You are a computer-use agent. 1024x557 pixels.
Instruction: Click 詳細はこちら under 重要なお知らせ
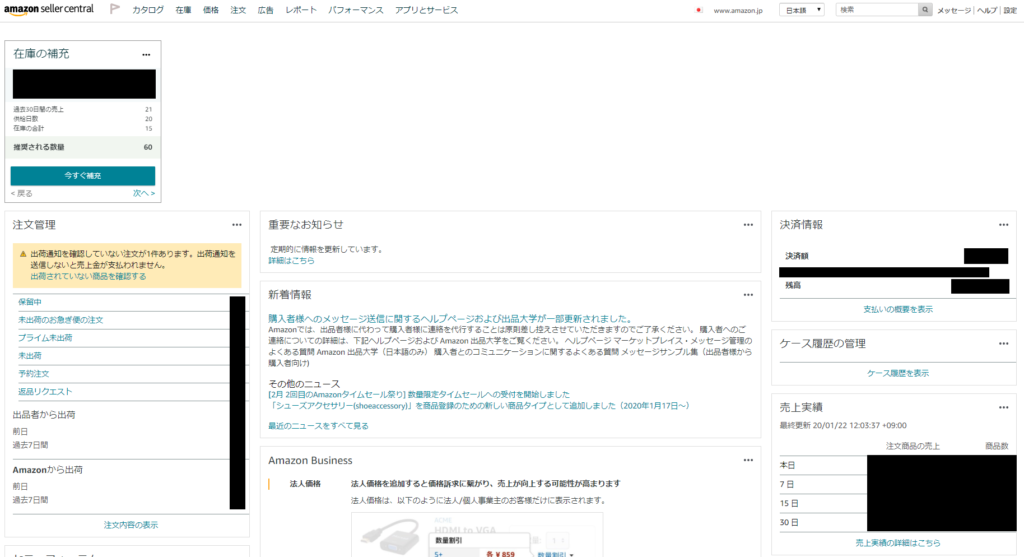click(x=291, y=261)
